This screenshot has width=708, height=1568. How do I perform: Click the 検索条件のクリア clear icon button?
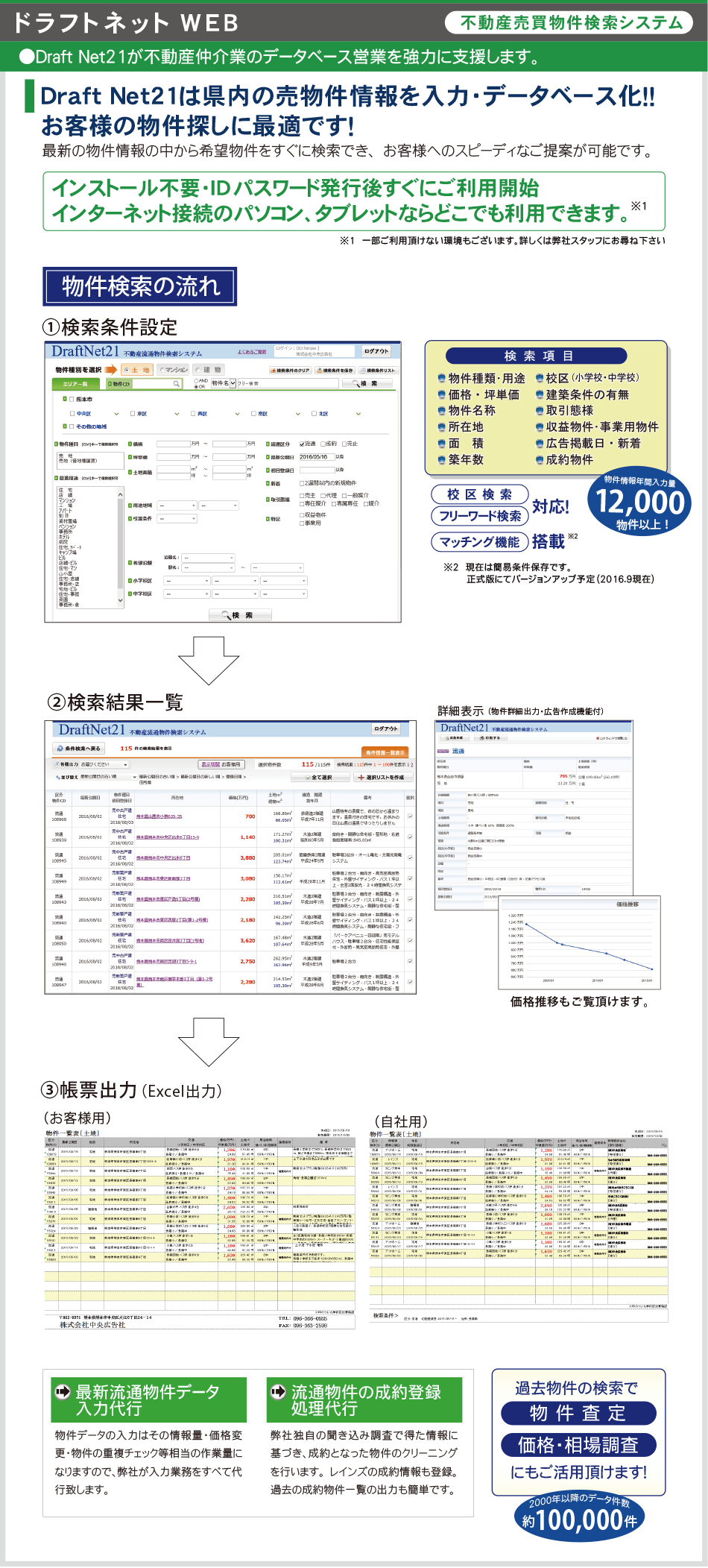(291, 370)
